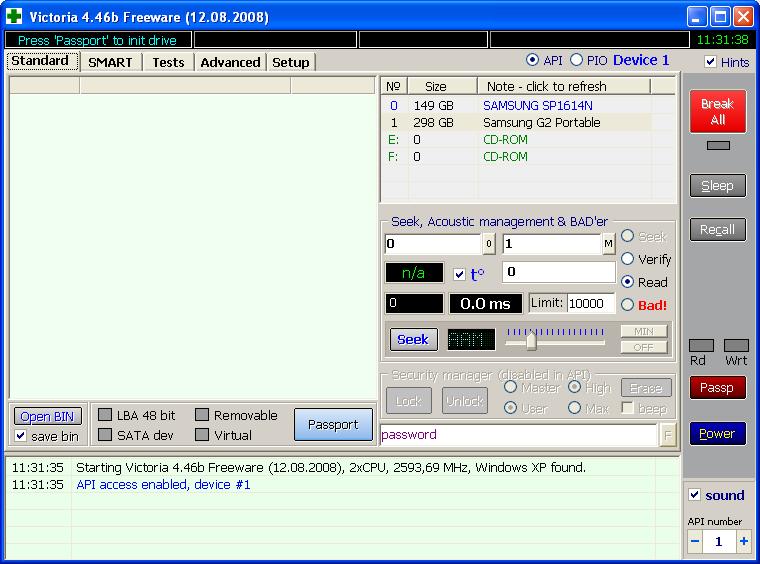This screenshot has height=564, width=760.
Task: Click the small indicator under Break All
Action: click(x=718, y=145)
